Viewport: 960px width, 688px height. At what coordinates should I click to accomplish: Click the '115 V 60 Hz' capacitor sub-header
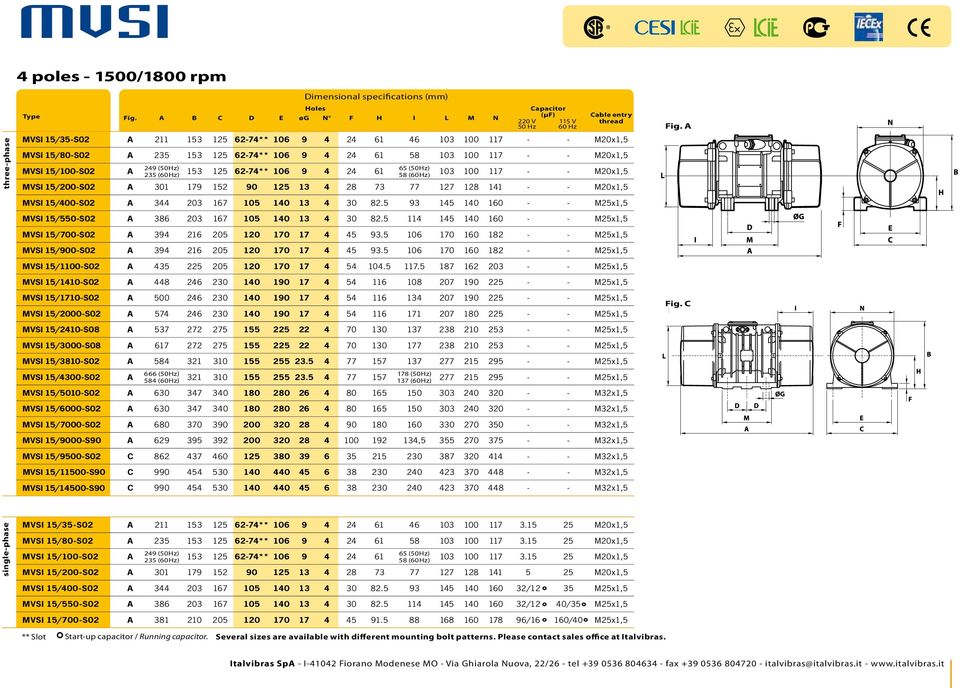pyautogui.click(x=568, y=124)
